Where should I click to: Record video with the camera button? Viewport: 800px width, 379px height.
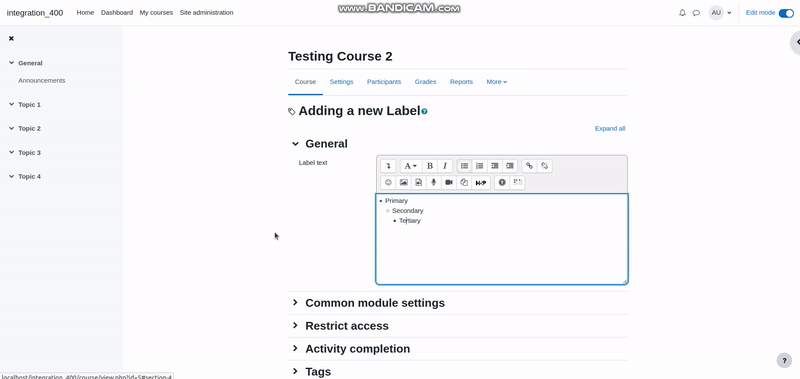tap(449, 183)
